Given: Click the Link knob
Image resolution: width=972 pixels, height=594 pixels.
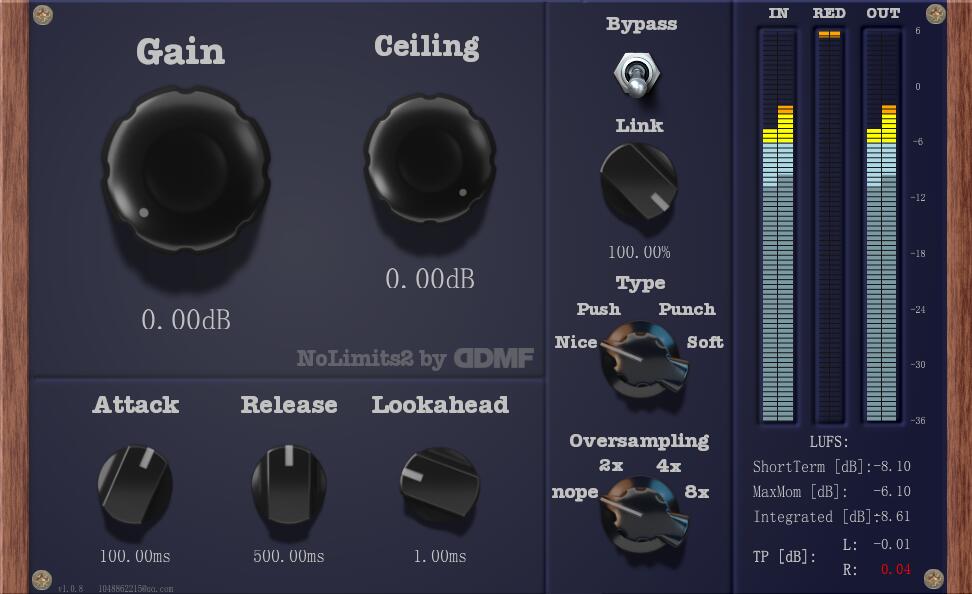Looking at the screenshot, I should [638, 182].
